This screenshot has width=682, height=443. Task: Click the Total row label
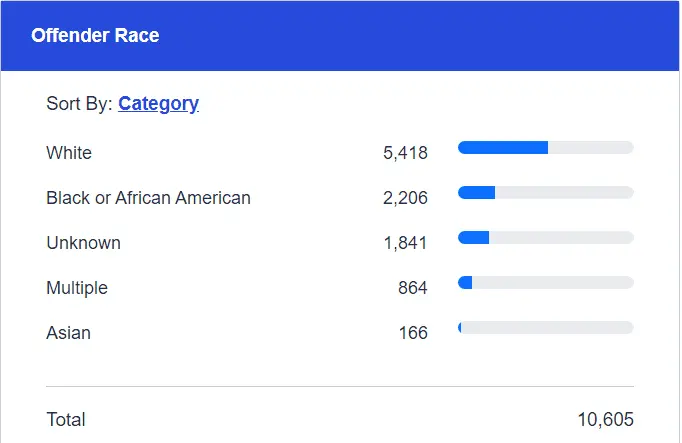point(66,420)
